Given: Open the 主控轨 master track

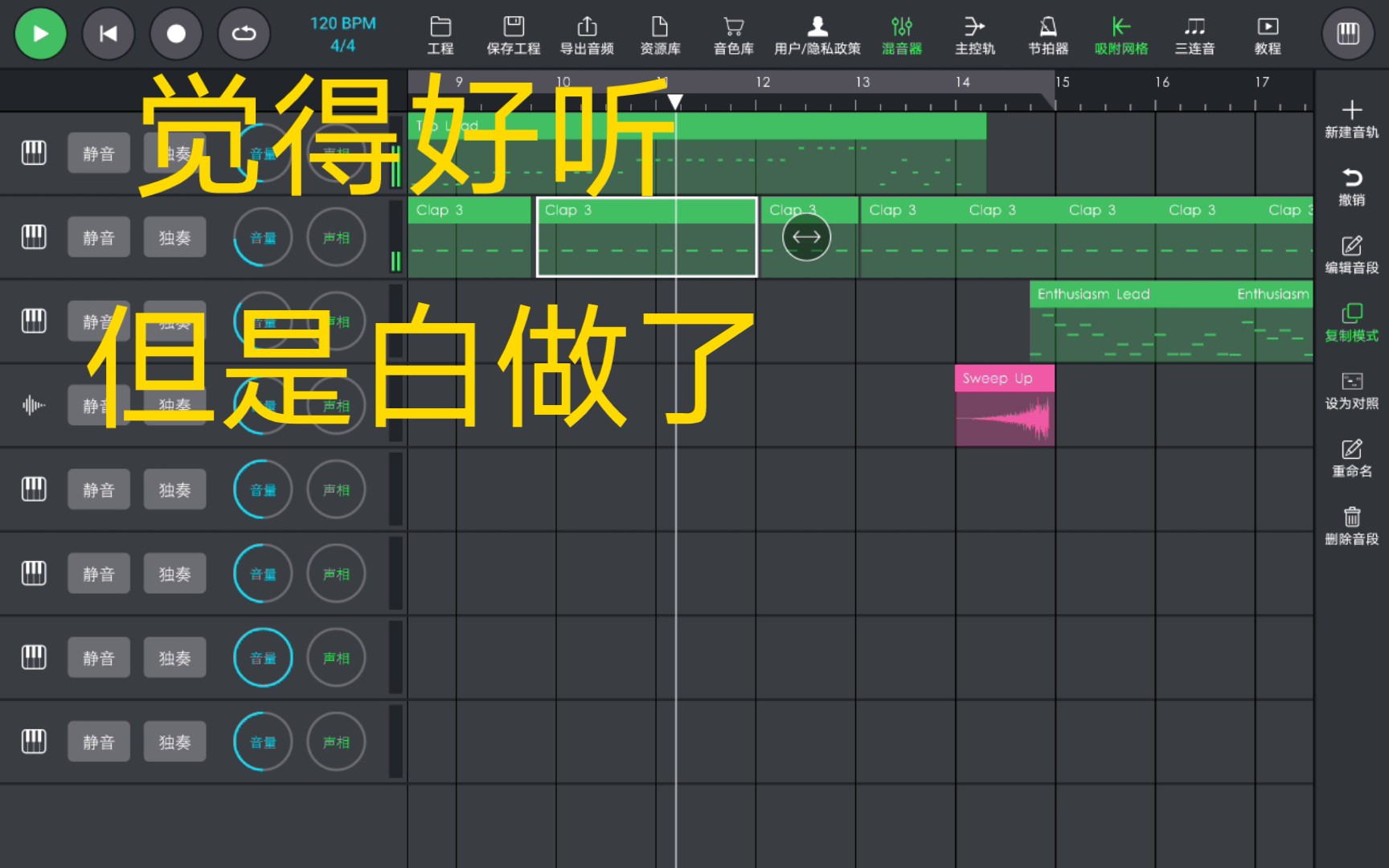Looking at the screenshot, I should coord(975,36).
